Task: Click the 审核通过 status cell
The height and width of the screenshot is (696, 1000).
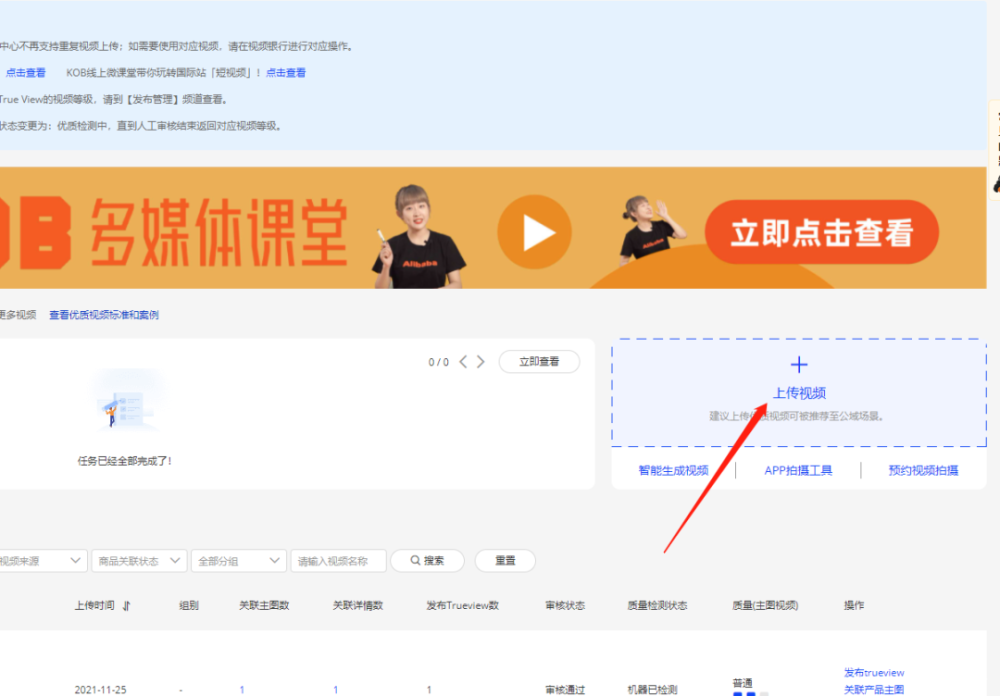Action: pyautogui.click(x=565, y=690)
